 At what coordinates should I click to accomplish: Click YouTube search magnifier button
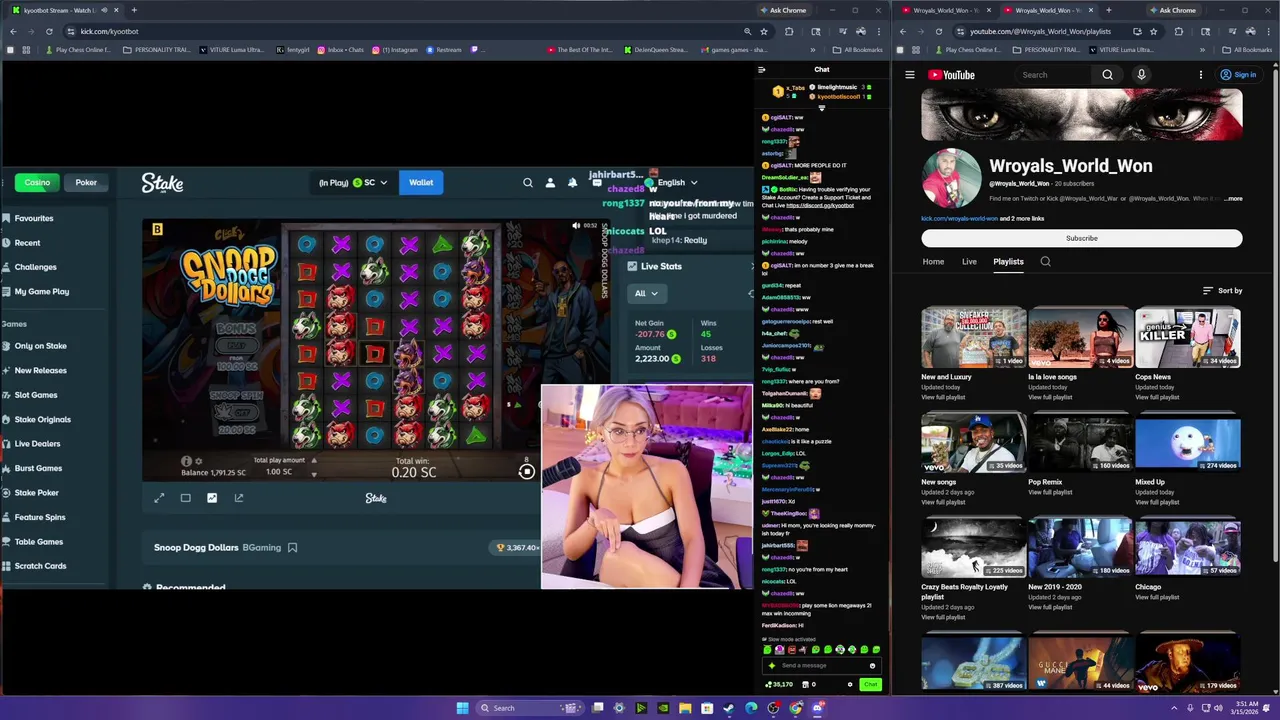click(1107, 75)
